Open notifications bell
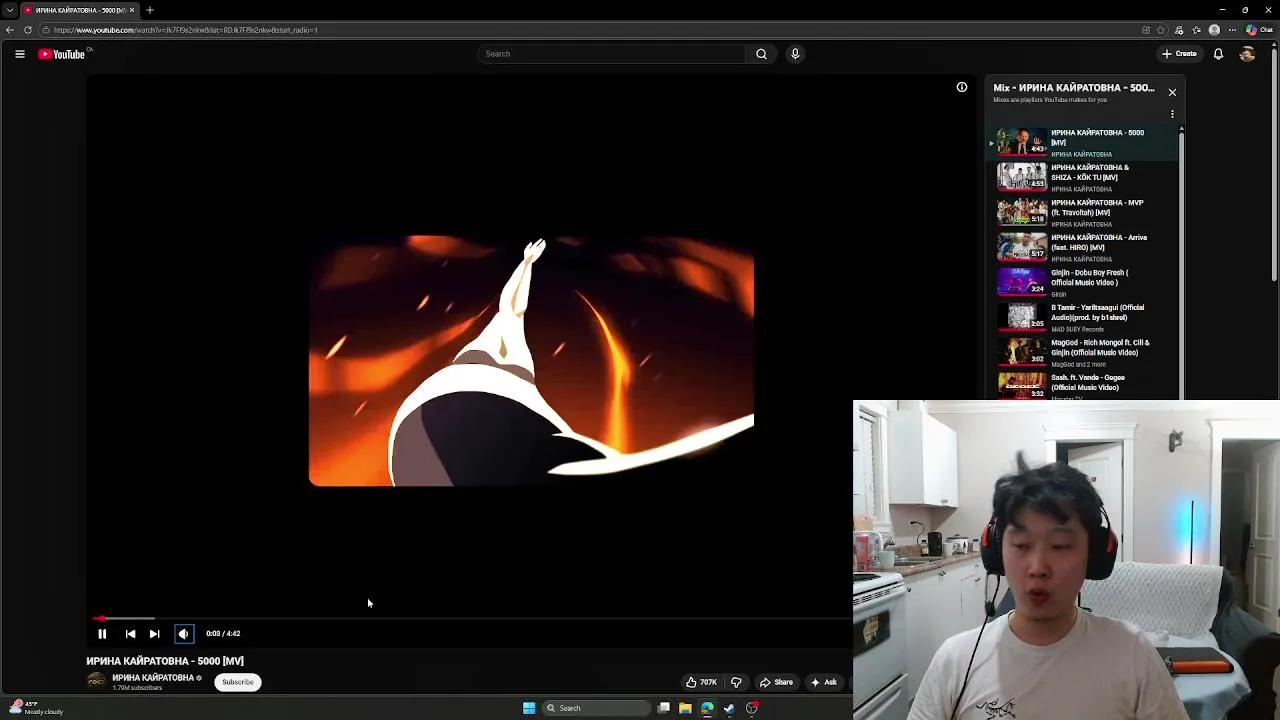The width and height of the screenshot is (1280, 720). point(1218,54)
